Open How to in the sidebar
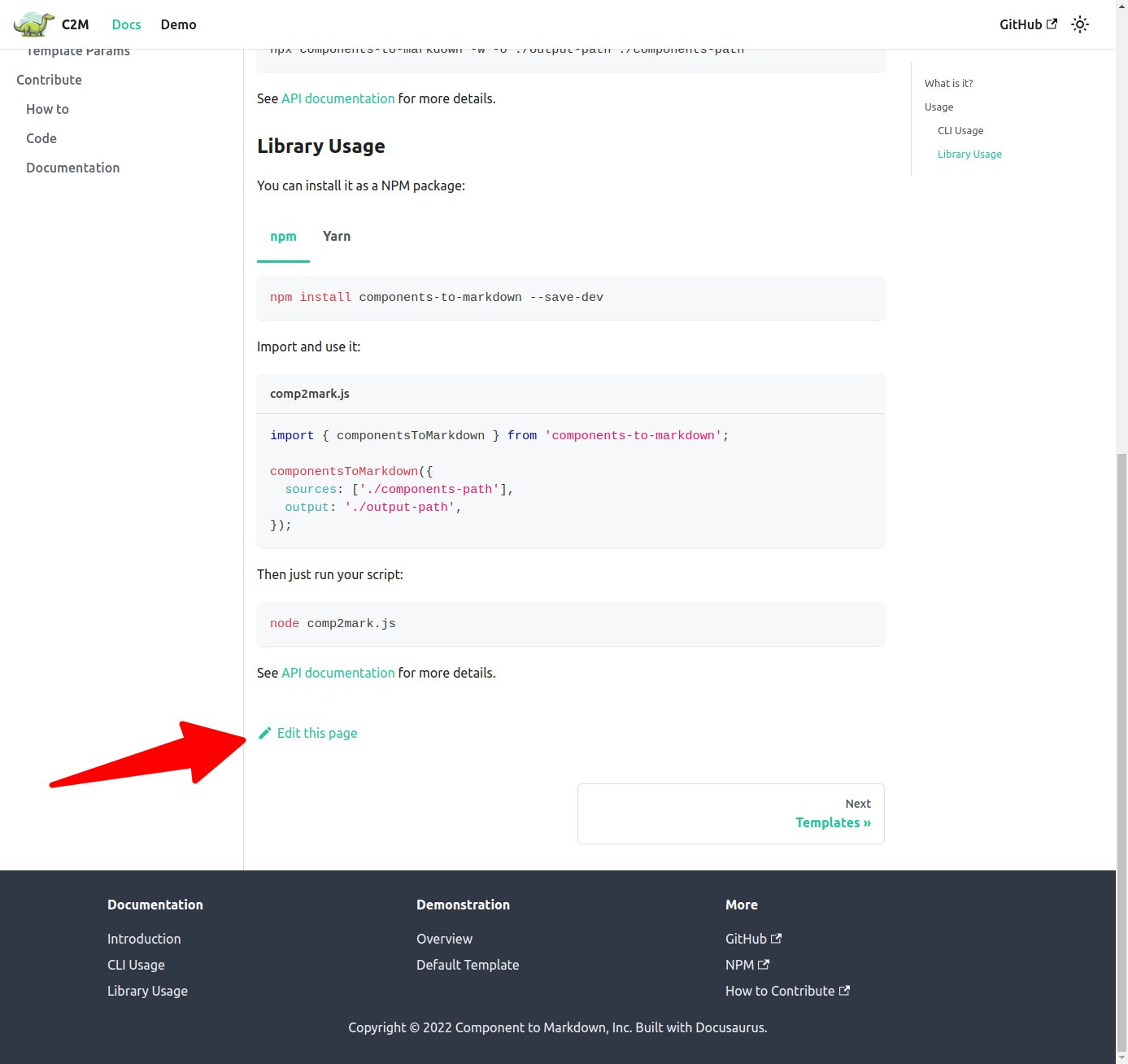 47,109
